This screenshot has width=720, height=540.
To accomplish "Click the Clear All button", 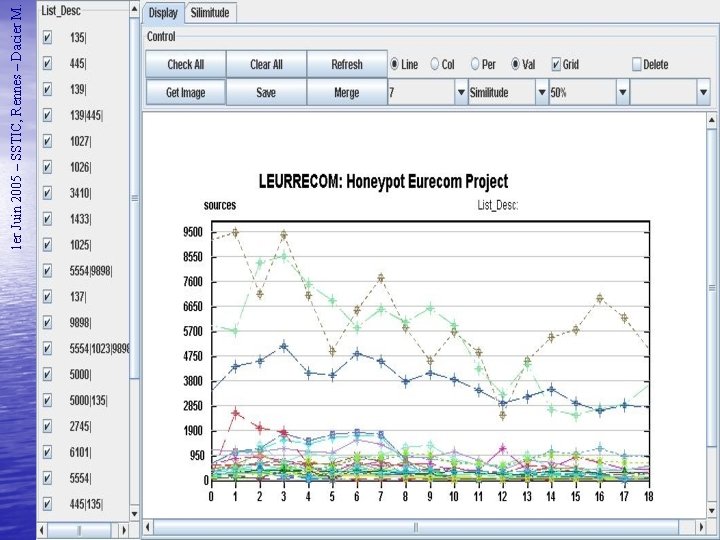I will (x=266, y=64).
